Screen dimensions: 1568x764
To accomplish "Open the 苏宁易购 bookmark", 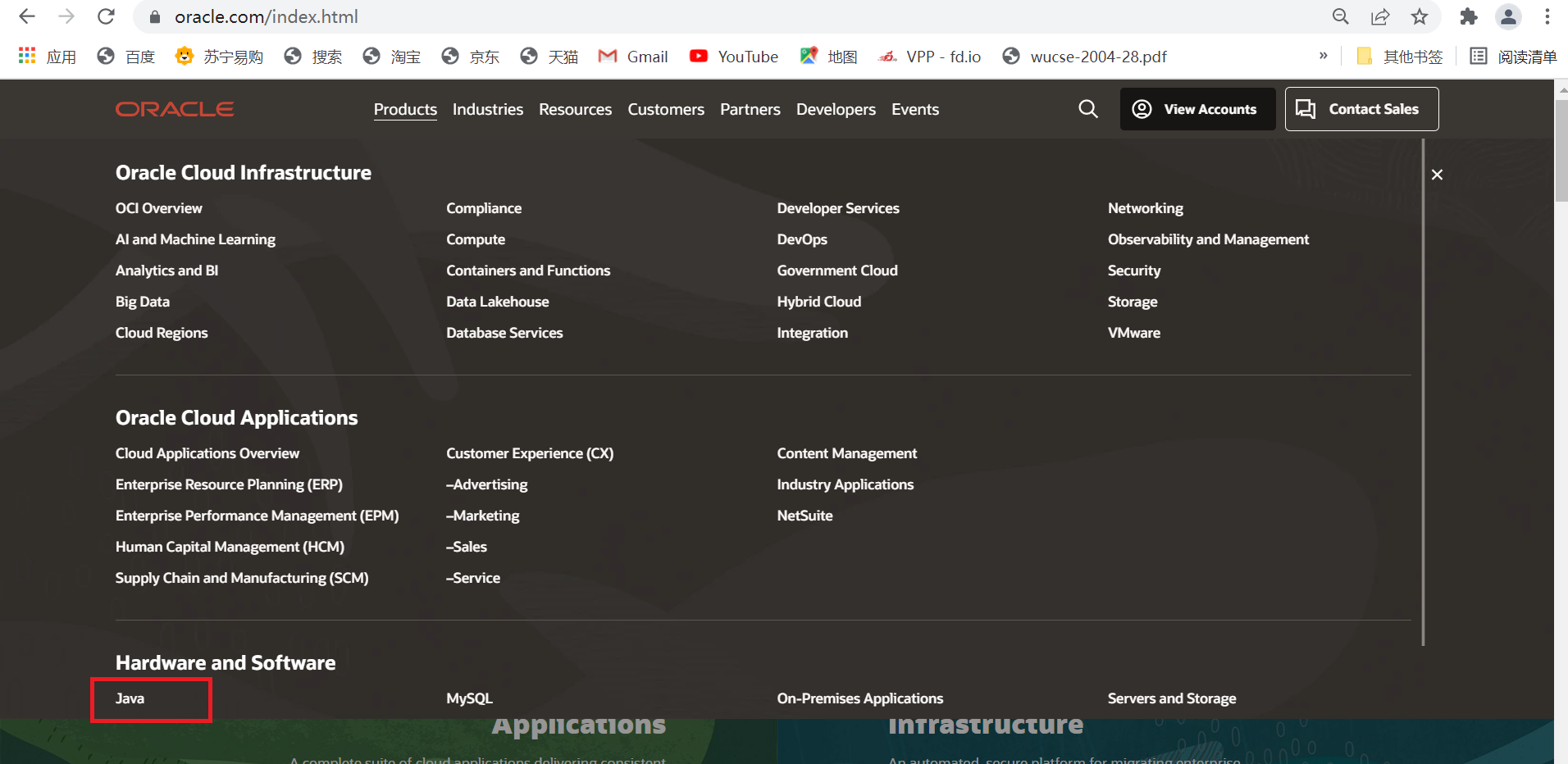I will pyautogui.click(x=219, y=57).
